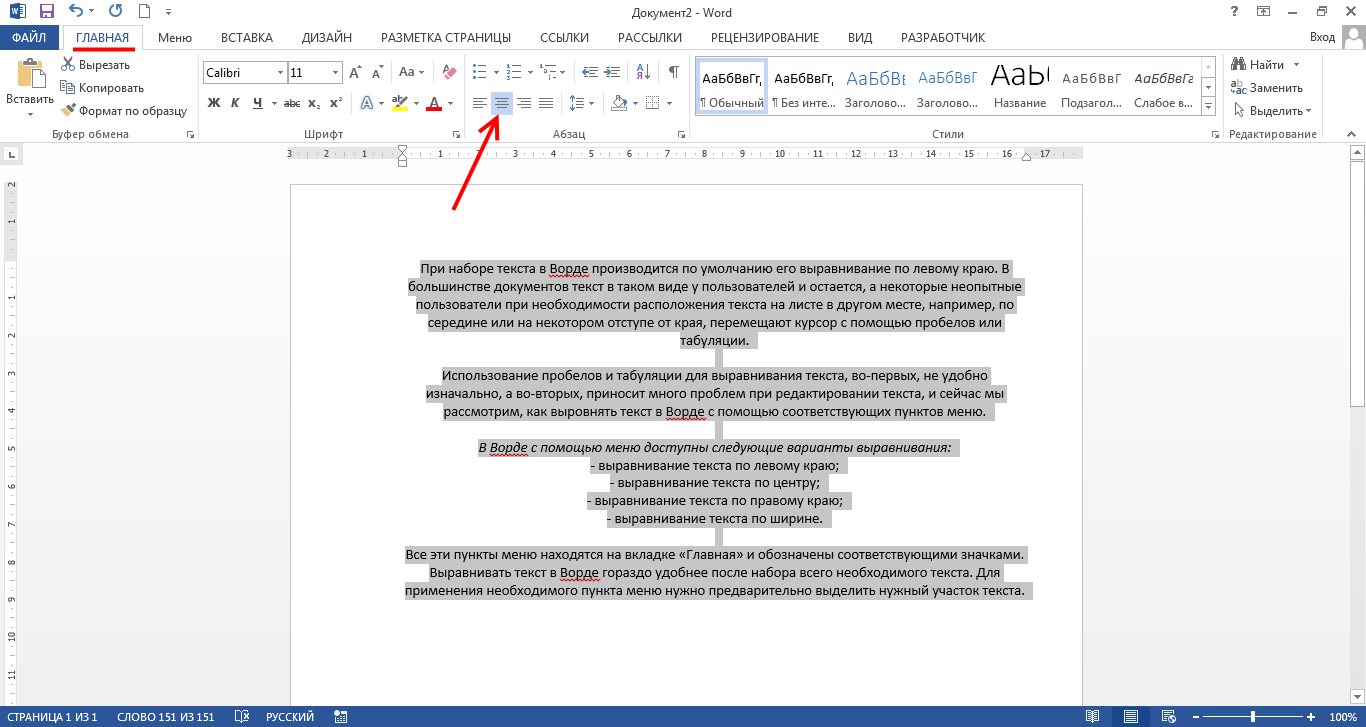Align selected text to the right
1366x727 pixels.
click(x=524, y=103)
